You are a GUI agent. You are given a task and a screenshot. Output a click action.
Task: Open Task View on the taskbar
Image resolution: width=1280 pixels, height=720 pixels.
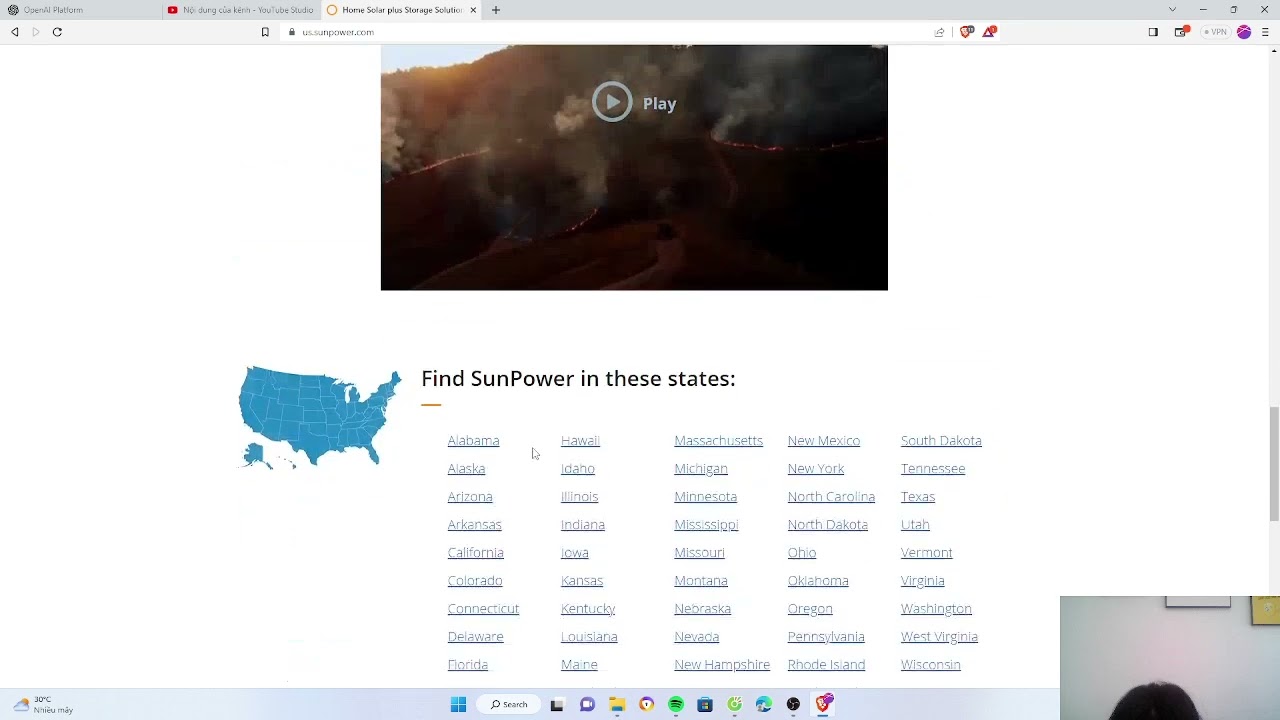[x=557, y=704]
